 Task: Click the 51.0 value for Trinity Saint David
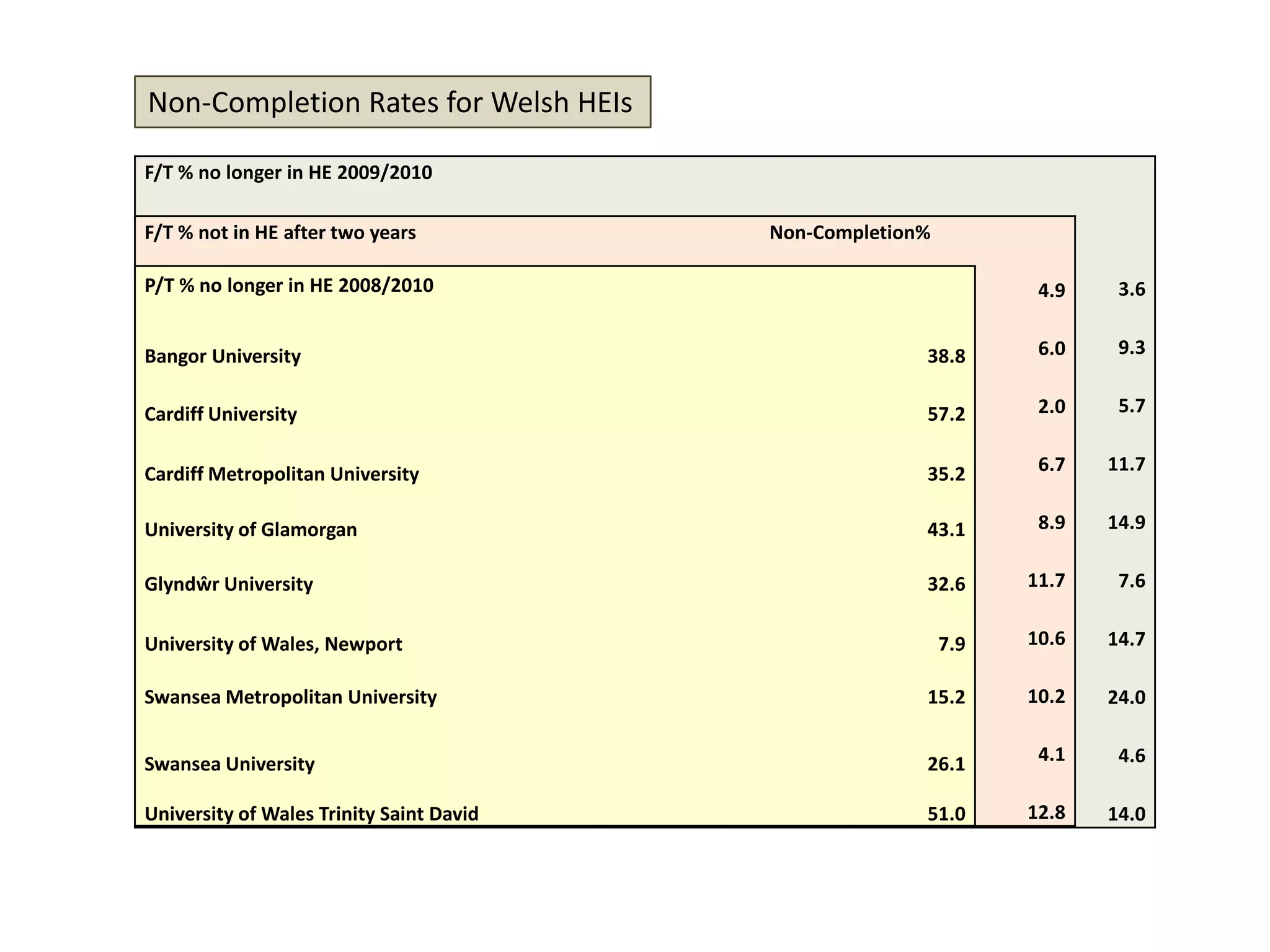click(946, 813)
